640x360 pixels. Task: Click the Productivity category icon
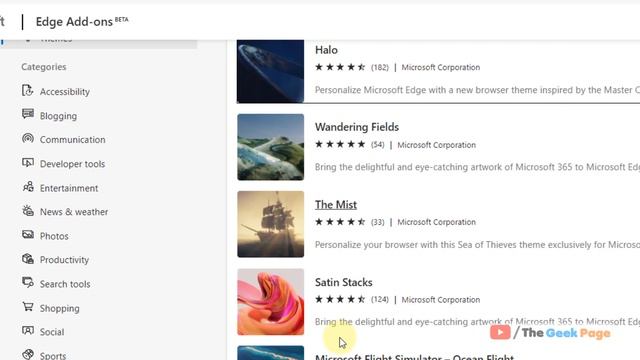28,259
